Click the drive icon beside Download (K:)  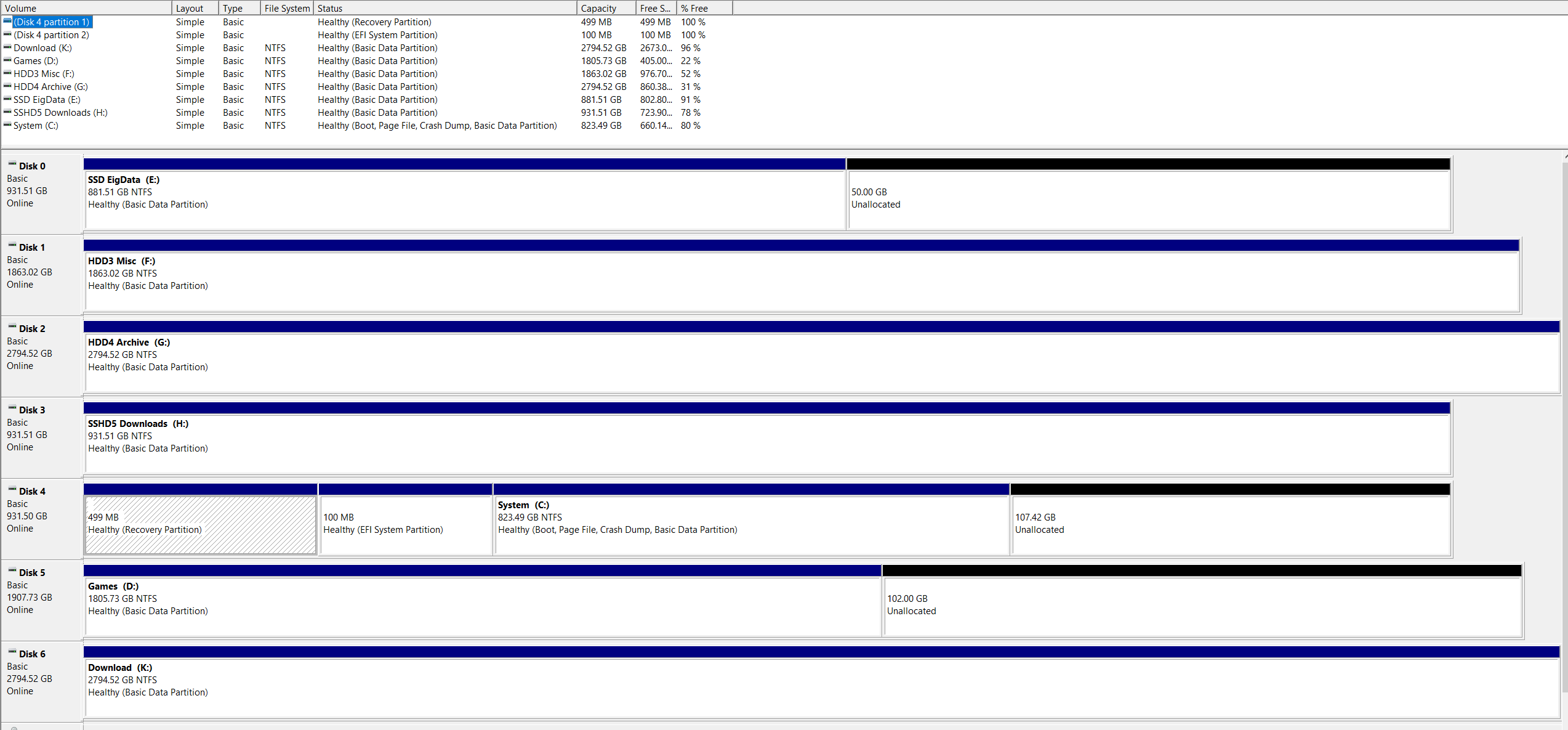coord(7,47)
